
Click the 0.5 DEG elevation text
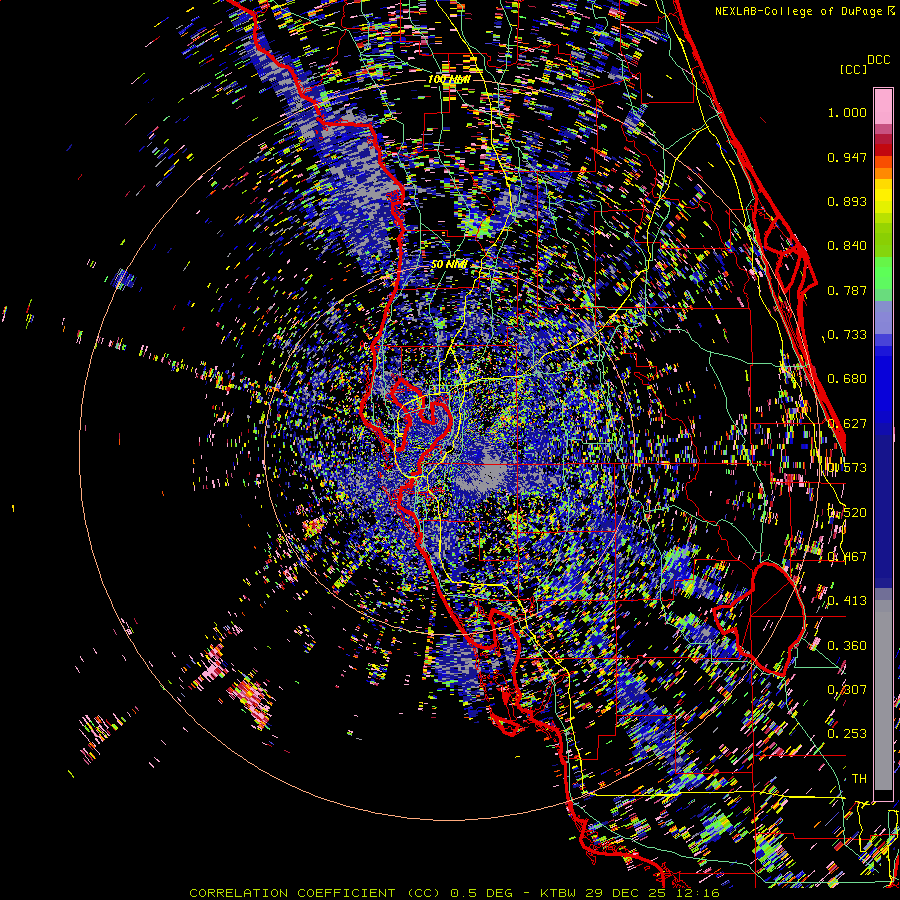(x=480, y=893)
